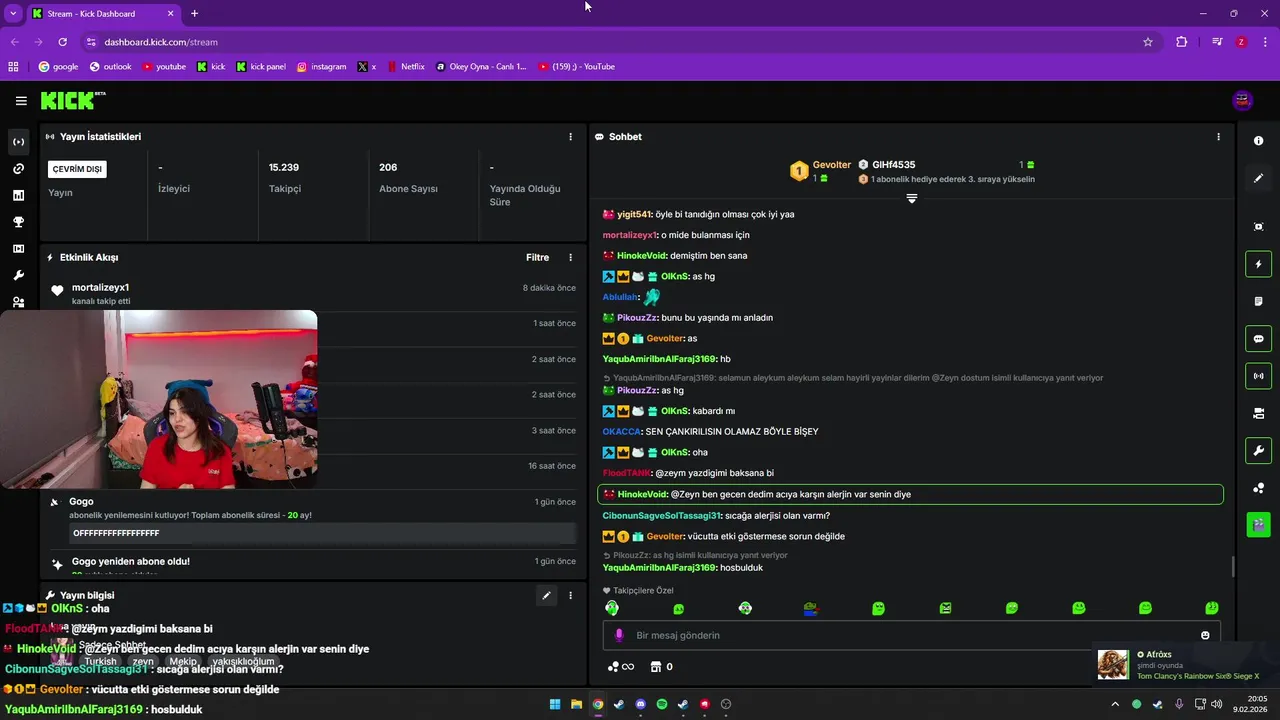
Task: Open Discord from taskbar
Action: pos(641,704)
